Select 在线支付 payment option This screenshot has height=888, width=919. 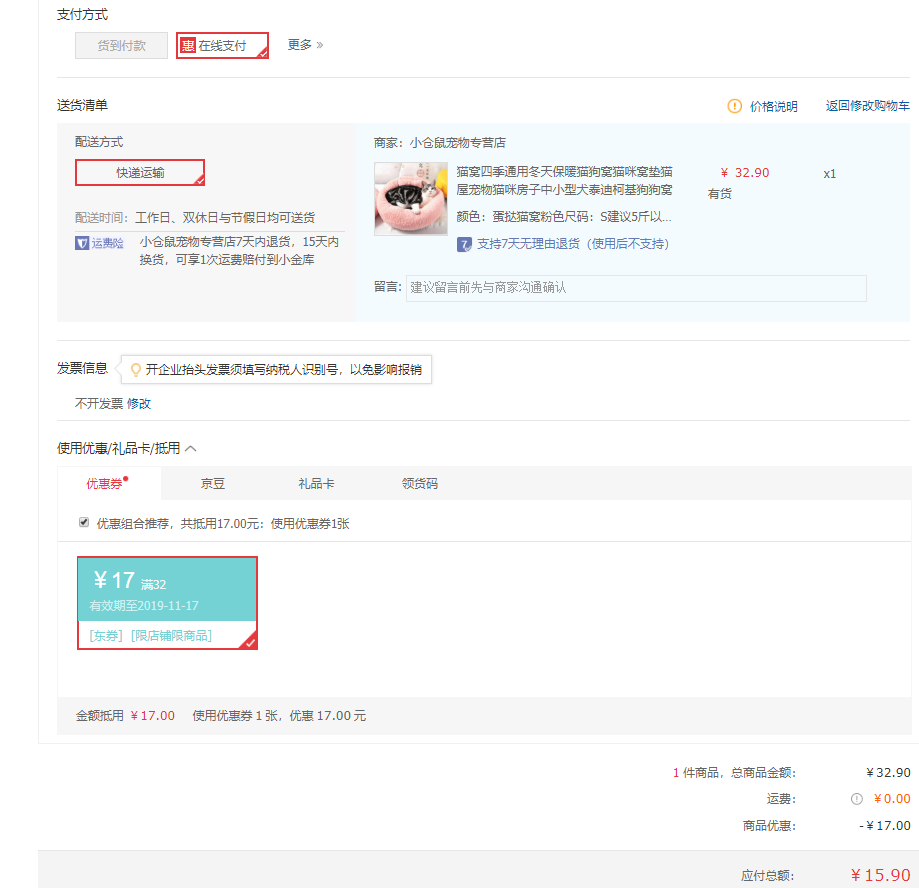222,46
